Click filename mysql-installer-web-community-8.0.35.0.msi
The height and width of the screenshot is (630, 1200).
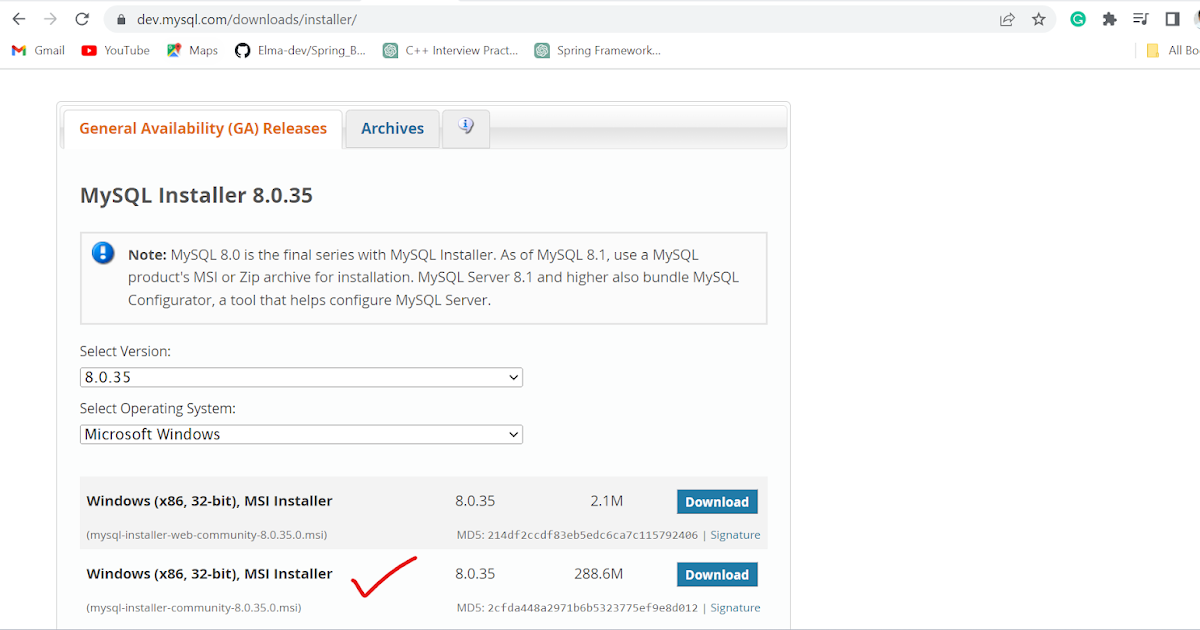206,535
